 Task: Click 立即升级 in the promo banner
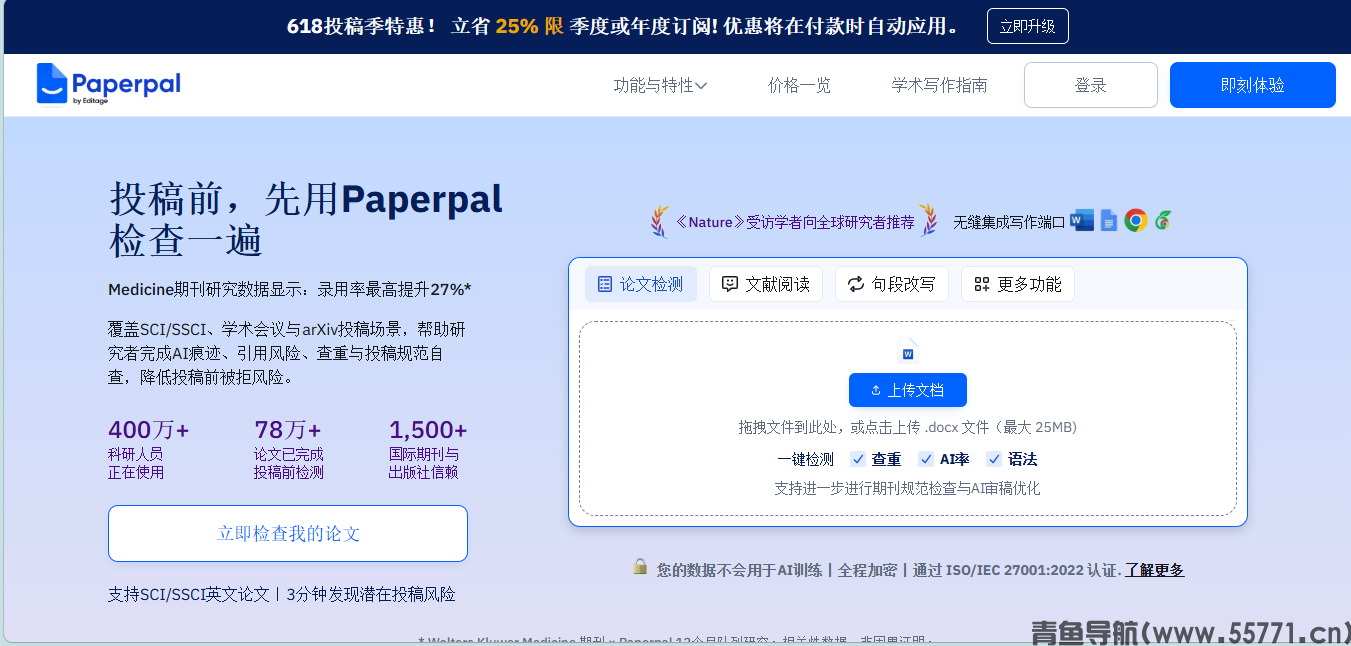[1028, 26]
